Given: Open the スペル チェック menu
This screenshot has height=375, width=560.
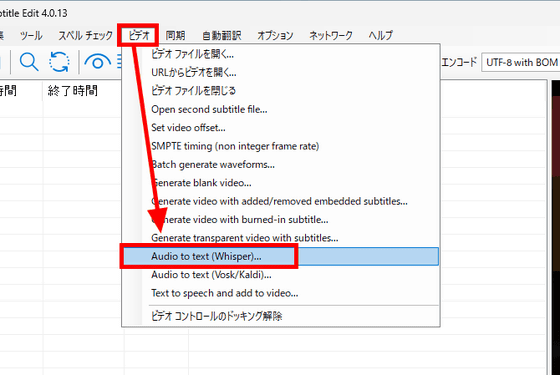Looking at the screenshot, I should click(85, 35).
